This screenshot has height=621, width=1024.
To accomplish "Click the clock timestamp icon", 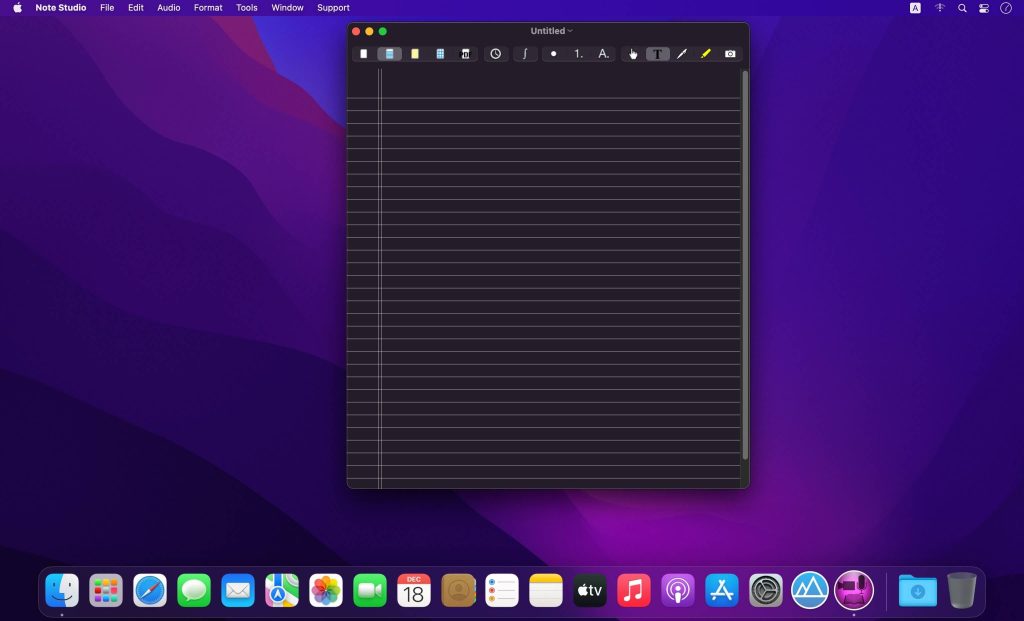I will [x=495, y=54].
